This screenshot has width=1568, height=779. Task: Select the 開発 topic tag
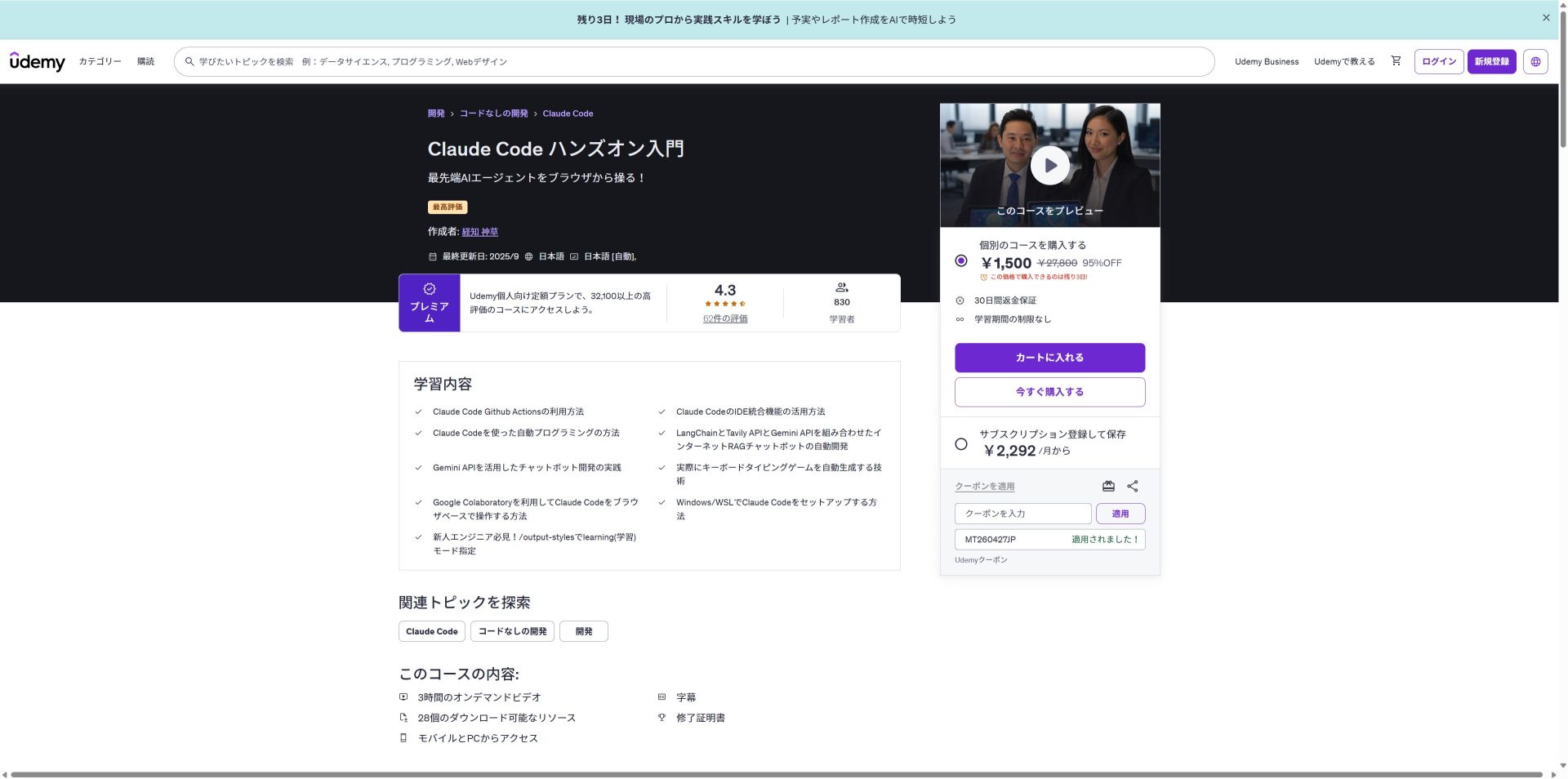(x=584, y=631)
